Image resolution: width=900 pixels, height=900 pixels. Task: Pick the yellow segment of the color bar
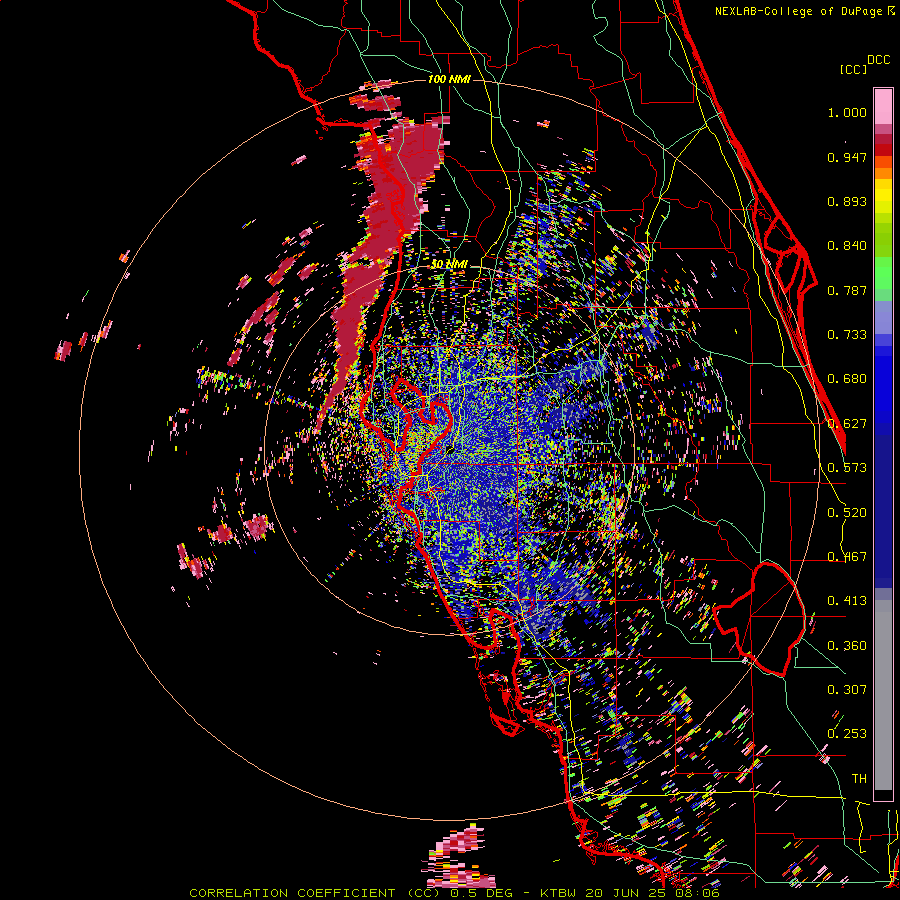click(x=883, y=196)
